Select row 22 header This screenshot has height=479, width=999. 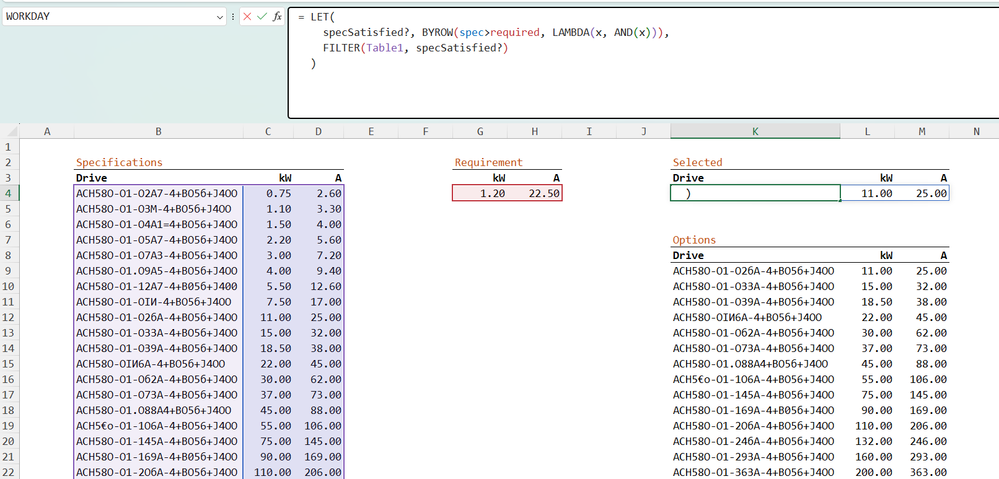tap(10, 472)
